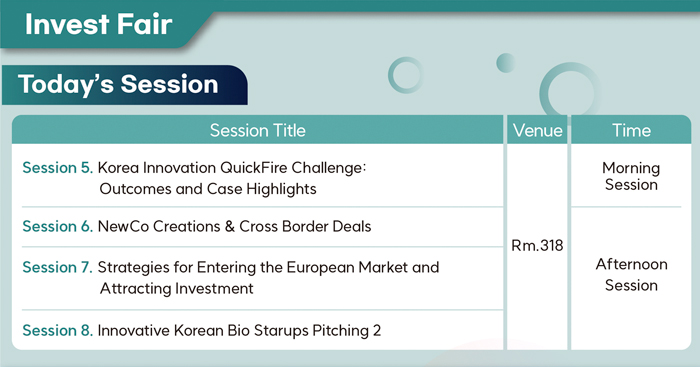This screenshot has width=700, height=367.
Task: Click Attracting Investment text line
Action: (x=177, y=288)
